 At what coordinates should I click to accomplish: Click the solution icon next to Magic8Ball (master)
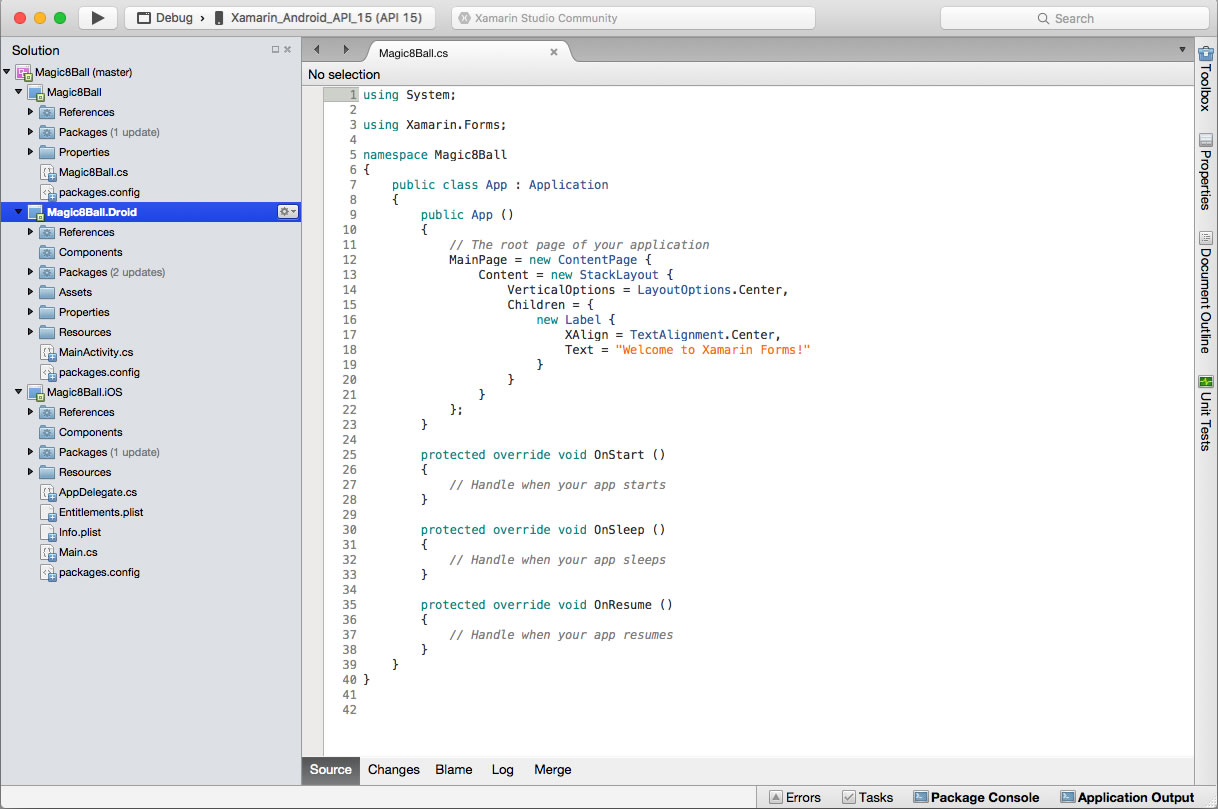(x=24, y=72)
